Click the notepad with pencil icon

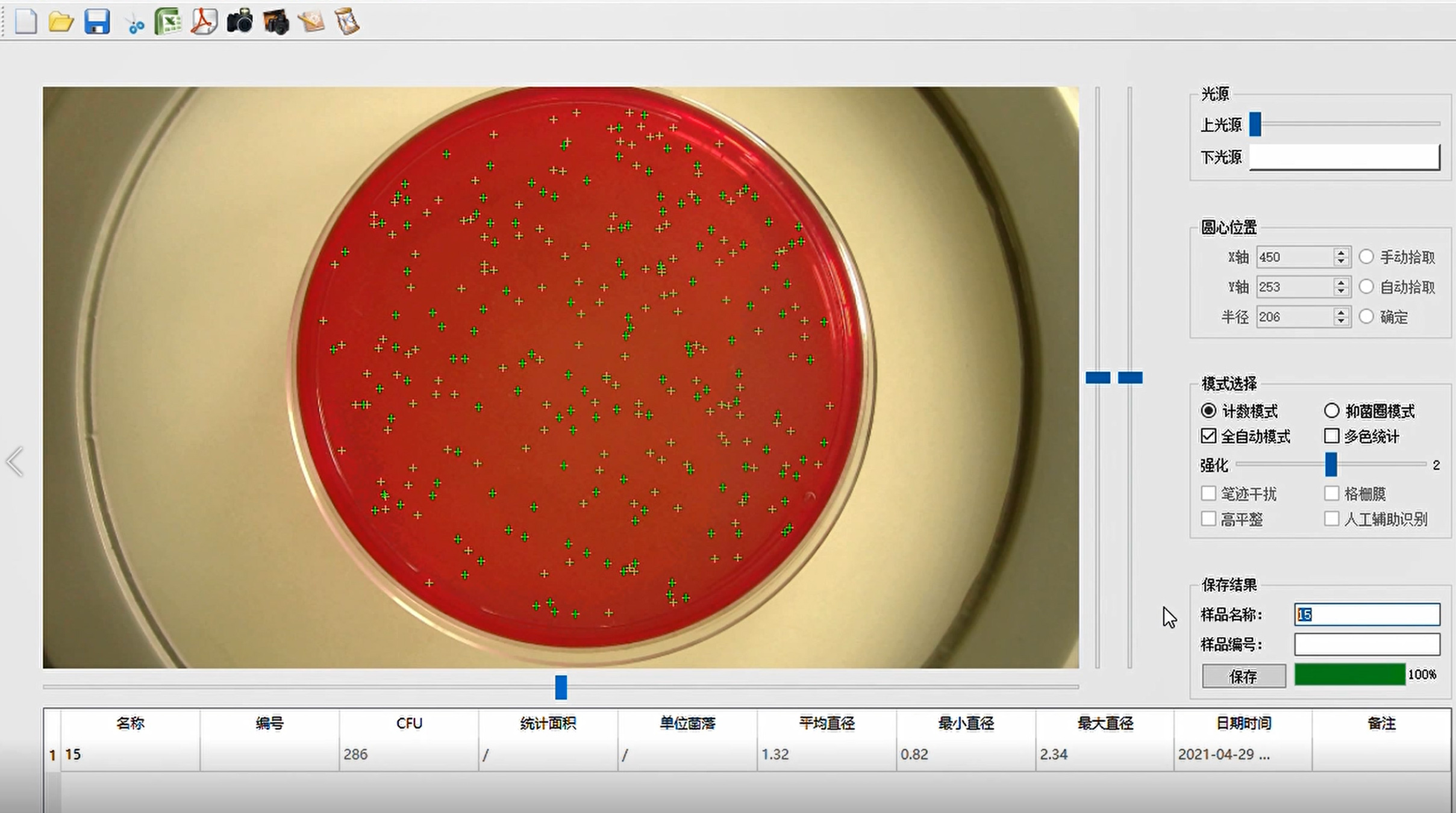pos(311,22)
